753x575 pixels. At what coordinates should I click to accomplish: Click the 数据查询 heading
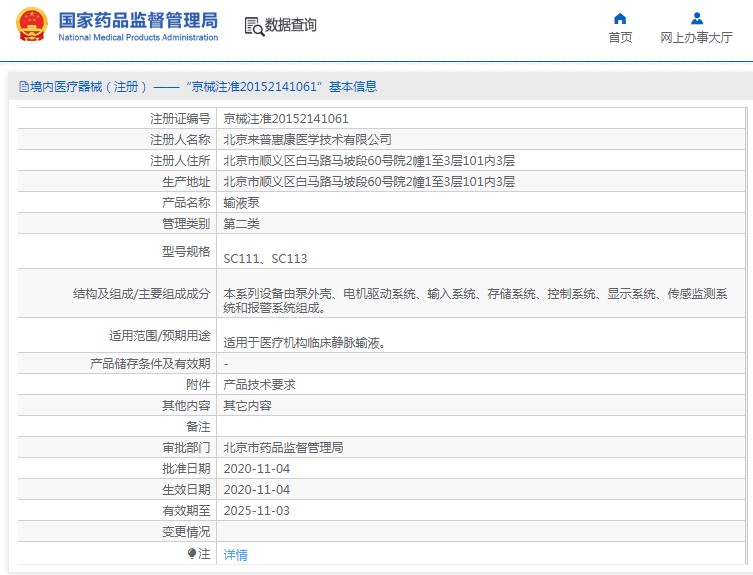point(291,25)
